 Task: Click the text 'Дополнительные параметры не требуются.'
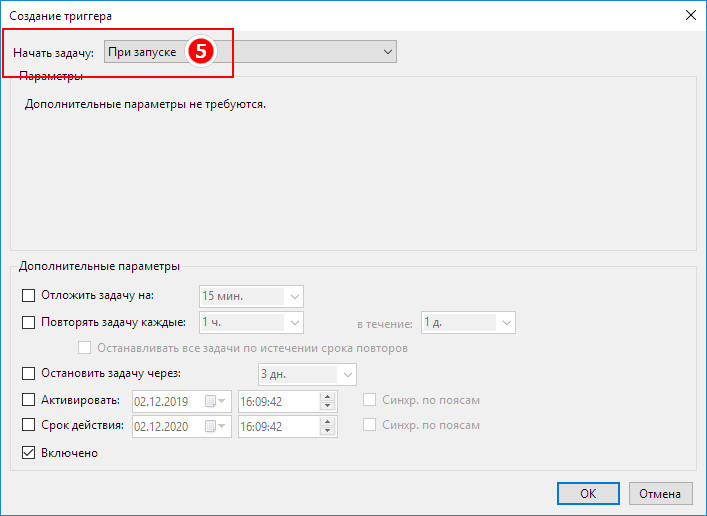pyautogui.click(x=145, y=104)
